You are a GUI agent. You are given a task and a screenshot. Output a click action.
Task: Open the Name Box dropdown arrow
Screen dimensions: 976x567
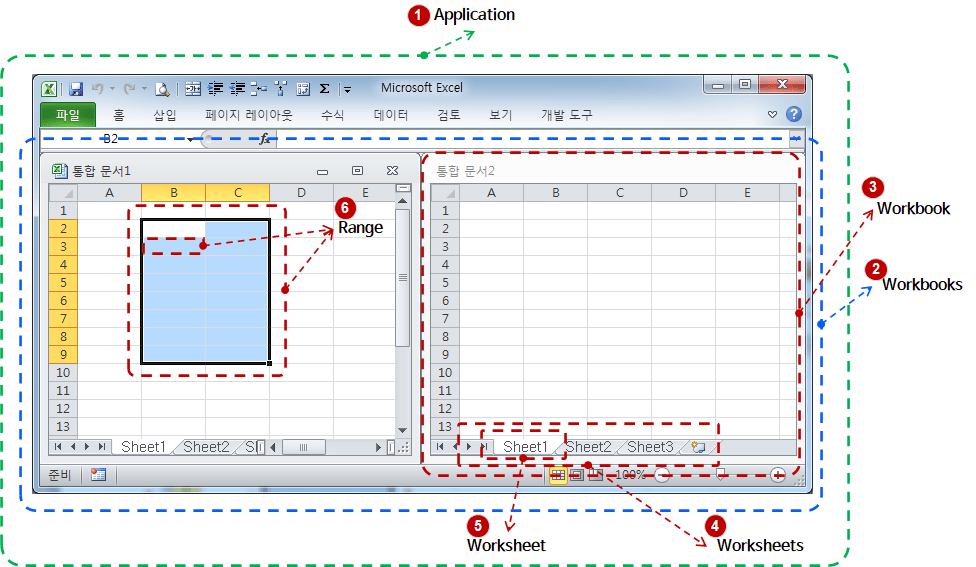(190, 139)
